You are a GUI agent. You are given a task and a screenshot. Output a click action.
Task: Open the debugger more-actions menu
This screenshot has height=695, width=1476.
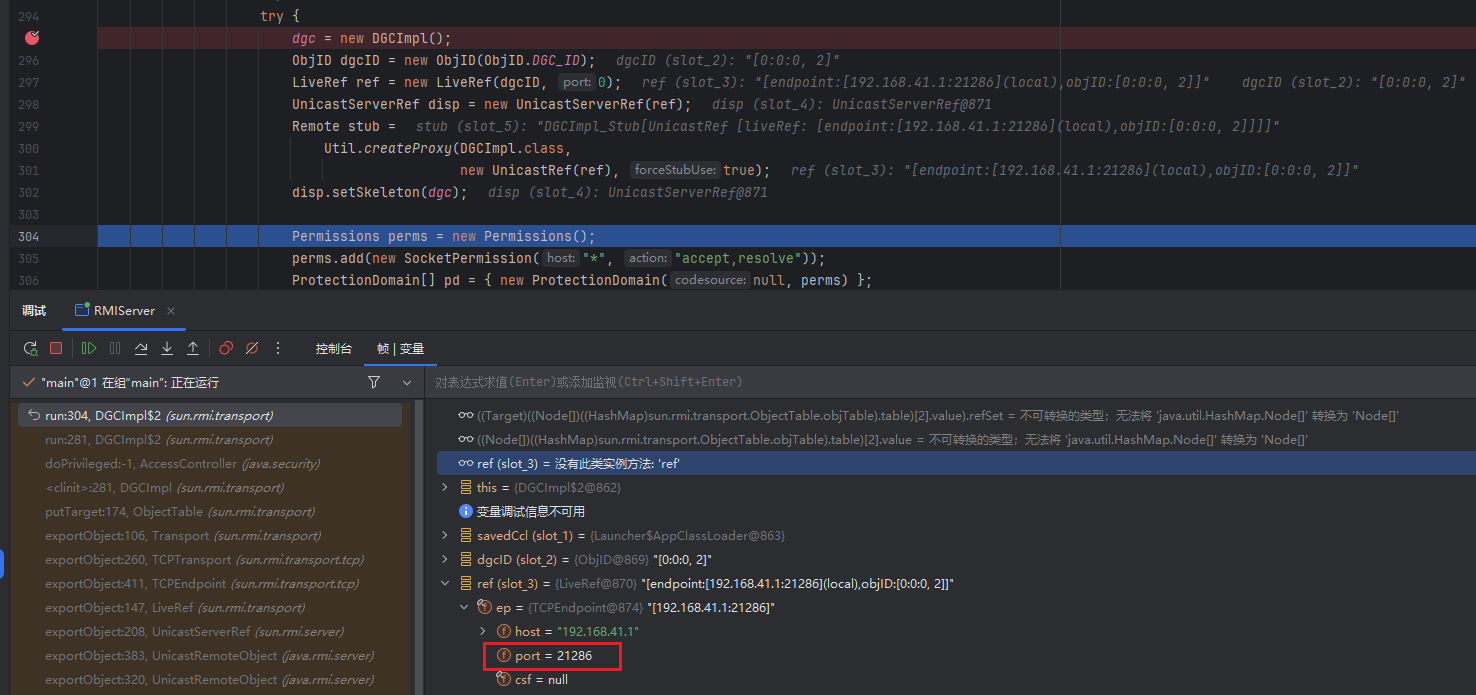point(278,348)
